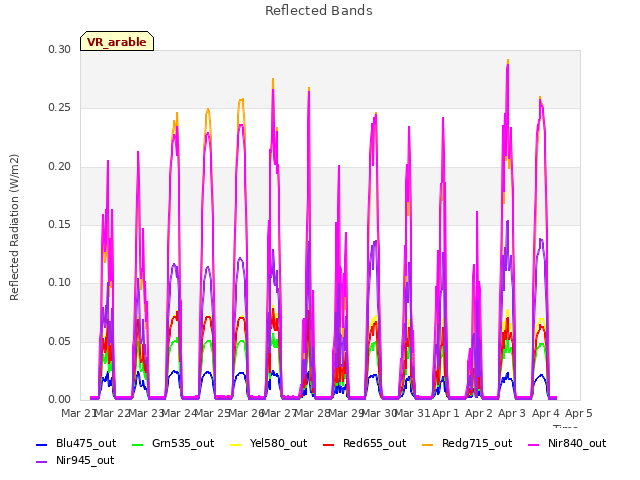
Task: Click the Apr 2 x-axis date label
Action: [479, 413]
